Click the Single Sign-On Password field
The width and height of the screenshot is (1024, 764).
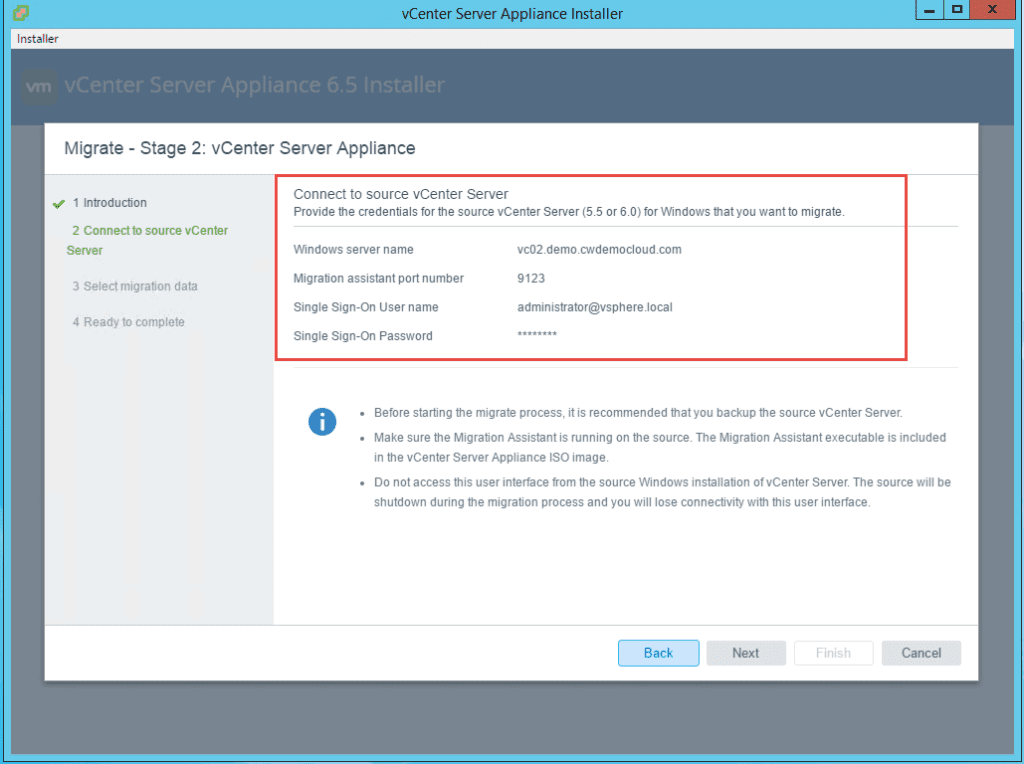tap(537, 335)
